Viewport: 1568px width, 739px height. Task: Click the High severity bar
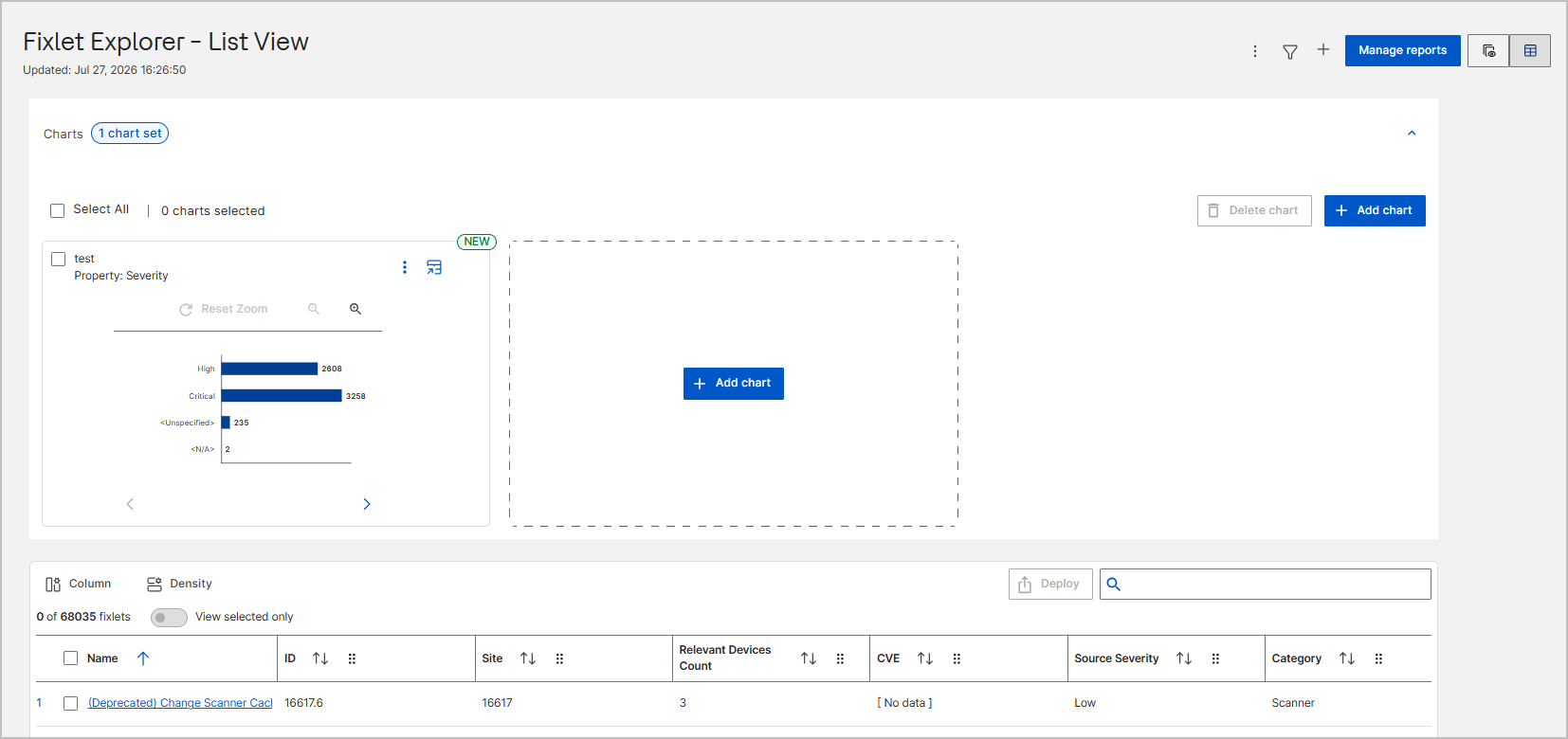[269, 369]
